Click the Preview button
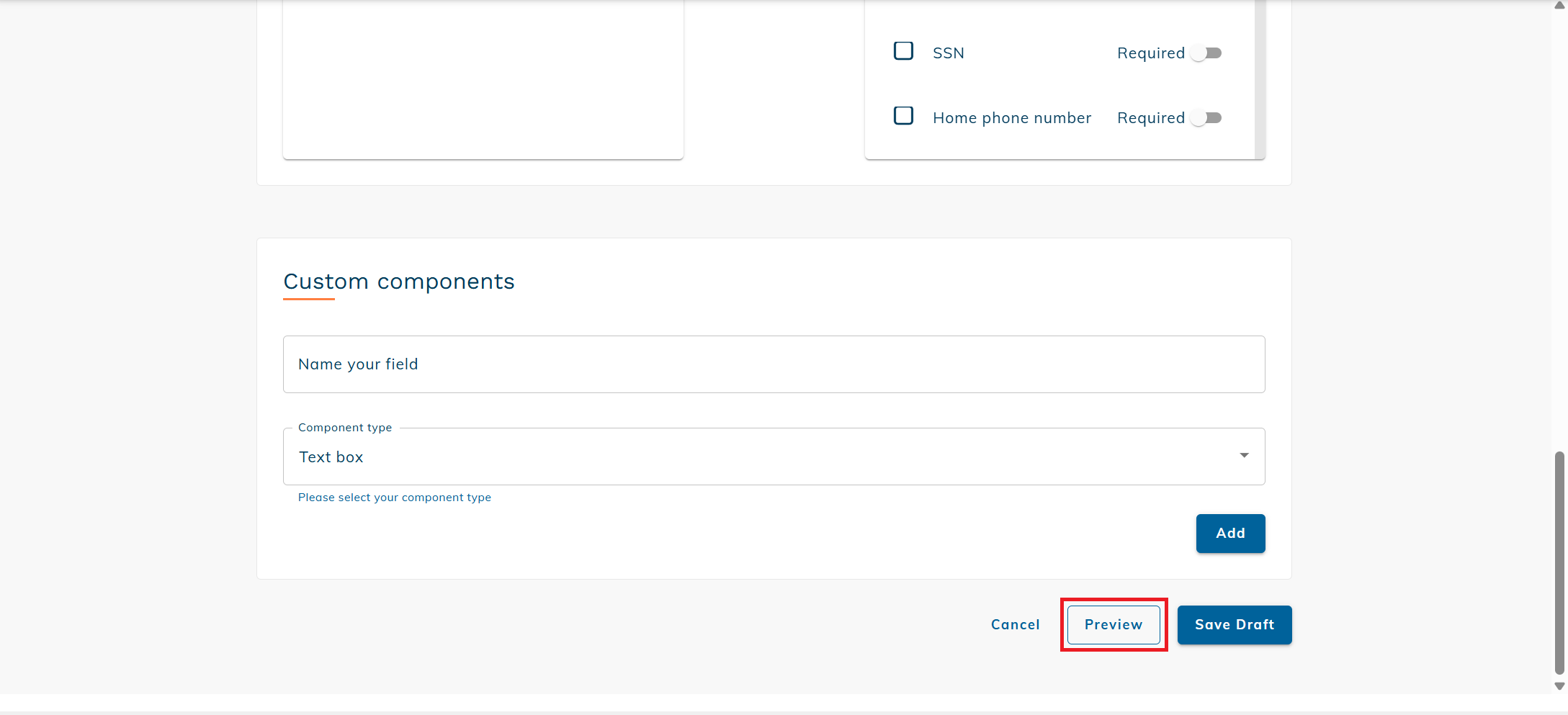 [x=1113, y=624]
